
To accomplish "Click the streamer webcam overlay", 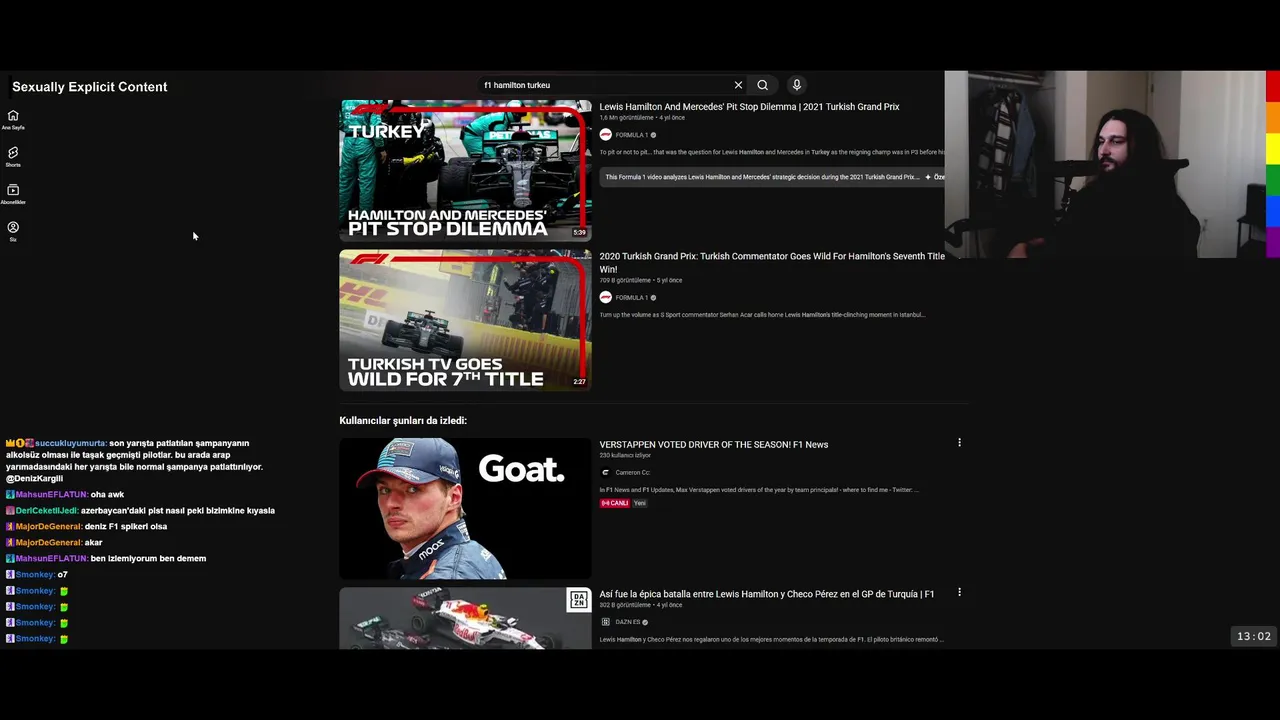I will [1105, 164].
